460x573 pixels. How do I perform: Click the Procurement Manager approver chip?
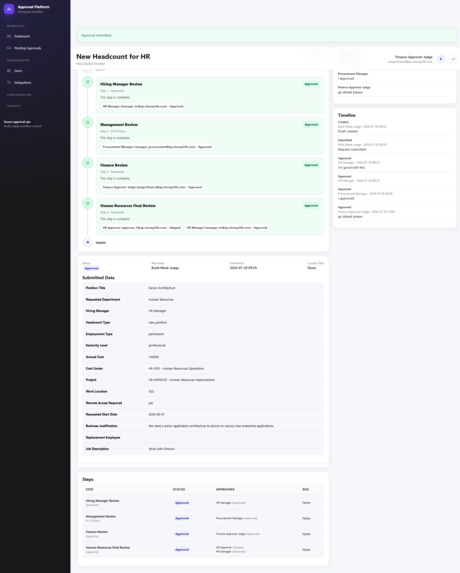pos(157,147)
